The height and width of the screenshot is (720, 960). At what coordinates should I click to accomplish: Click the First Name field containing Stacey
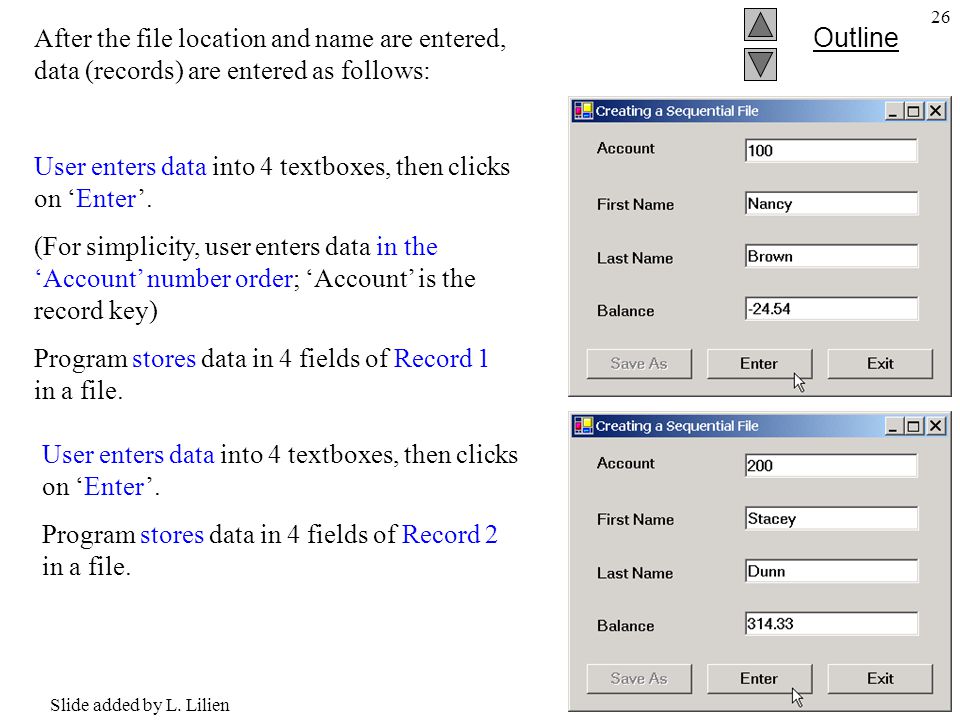click(x=831, y=519)
